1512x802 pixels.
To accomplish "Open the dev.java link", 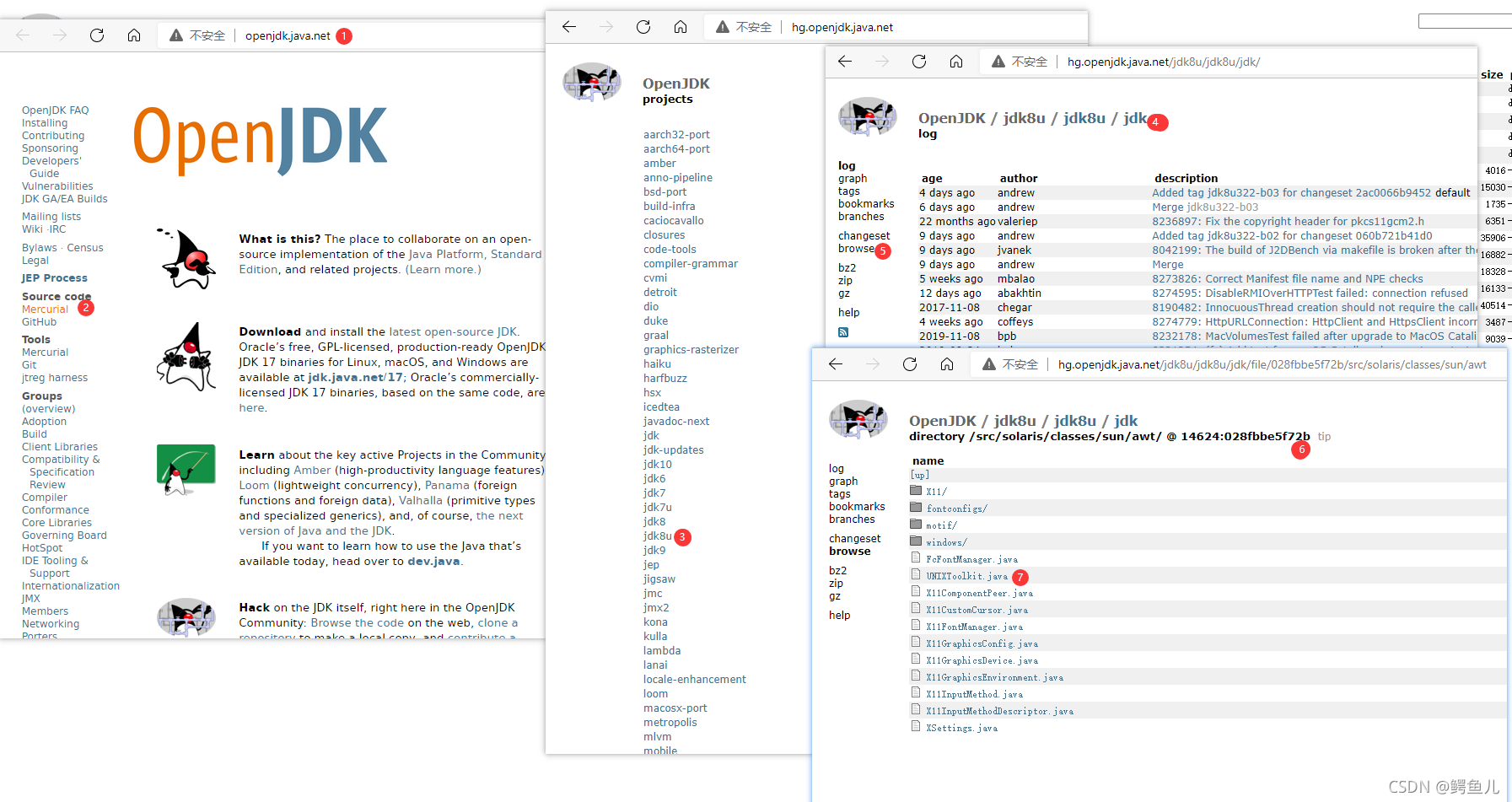I will (x=433, y=562).
